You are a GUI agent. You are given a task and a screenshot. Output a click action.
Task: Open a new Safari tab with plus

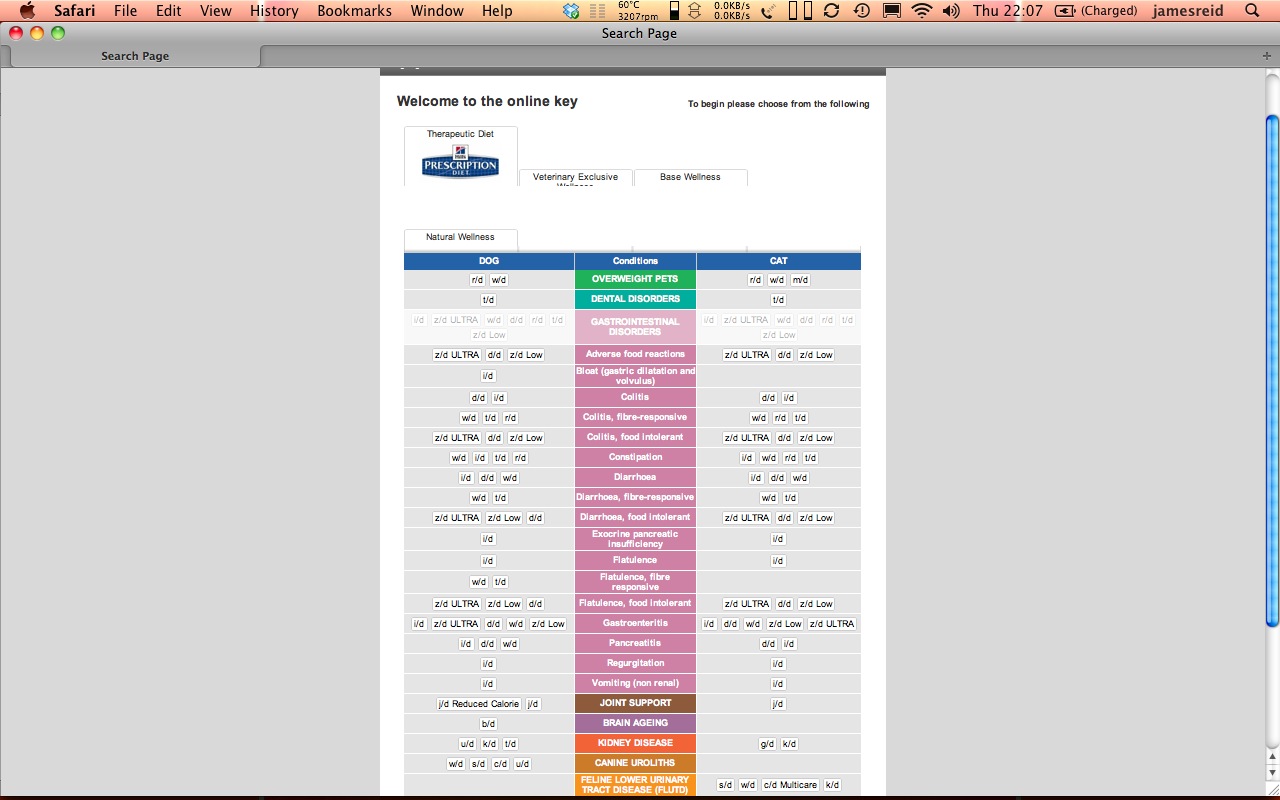(x=1267, y=56)
